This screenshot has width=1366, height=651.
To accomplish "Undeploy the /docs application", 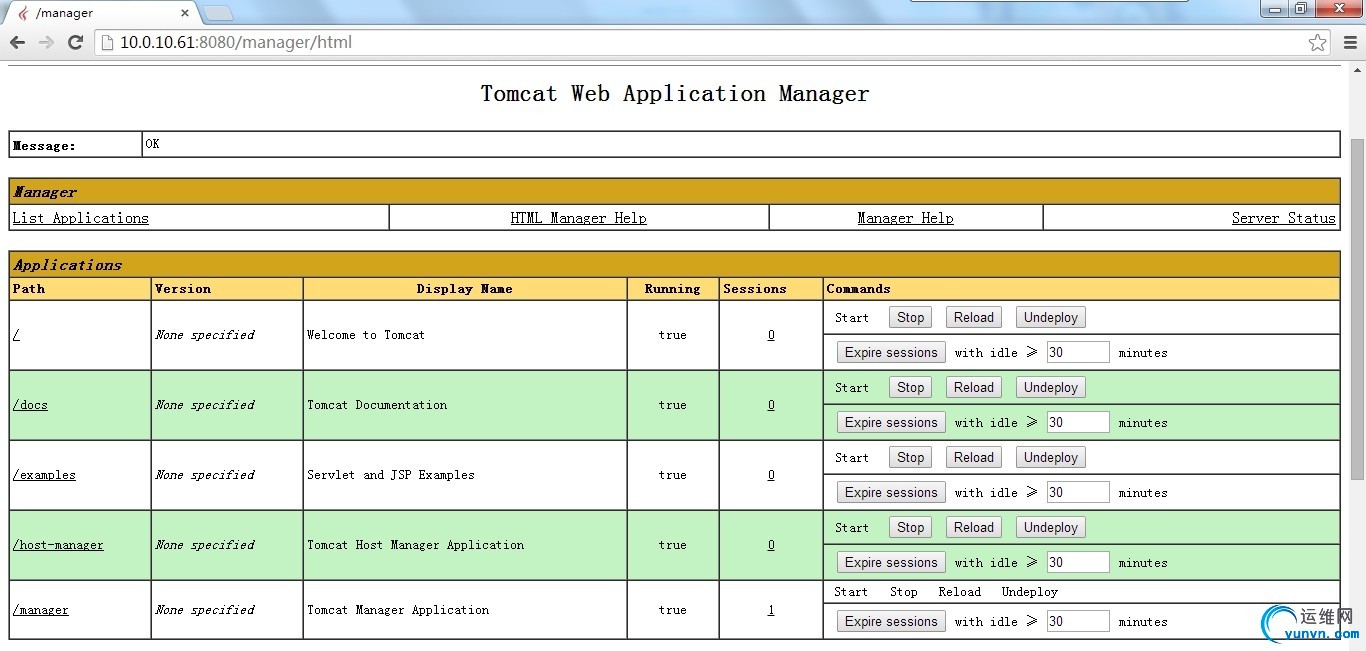I will (1051, 387).
